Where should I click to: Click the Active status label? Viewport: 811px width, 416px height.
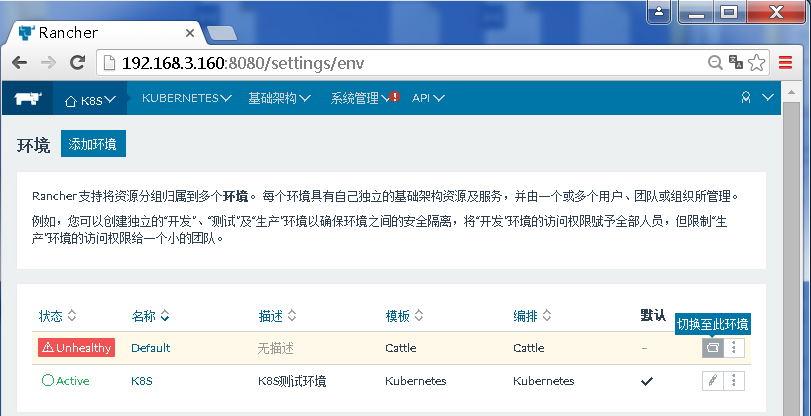pyautogui.click(x=65, y=381)
